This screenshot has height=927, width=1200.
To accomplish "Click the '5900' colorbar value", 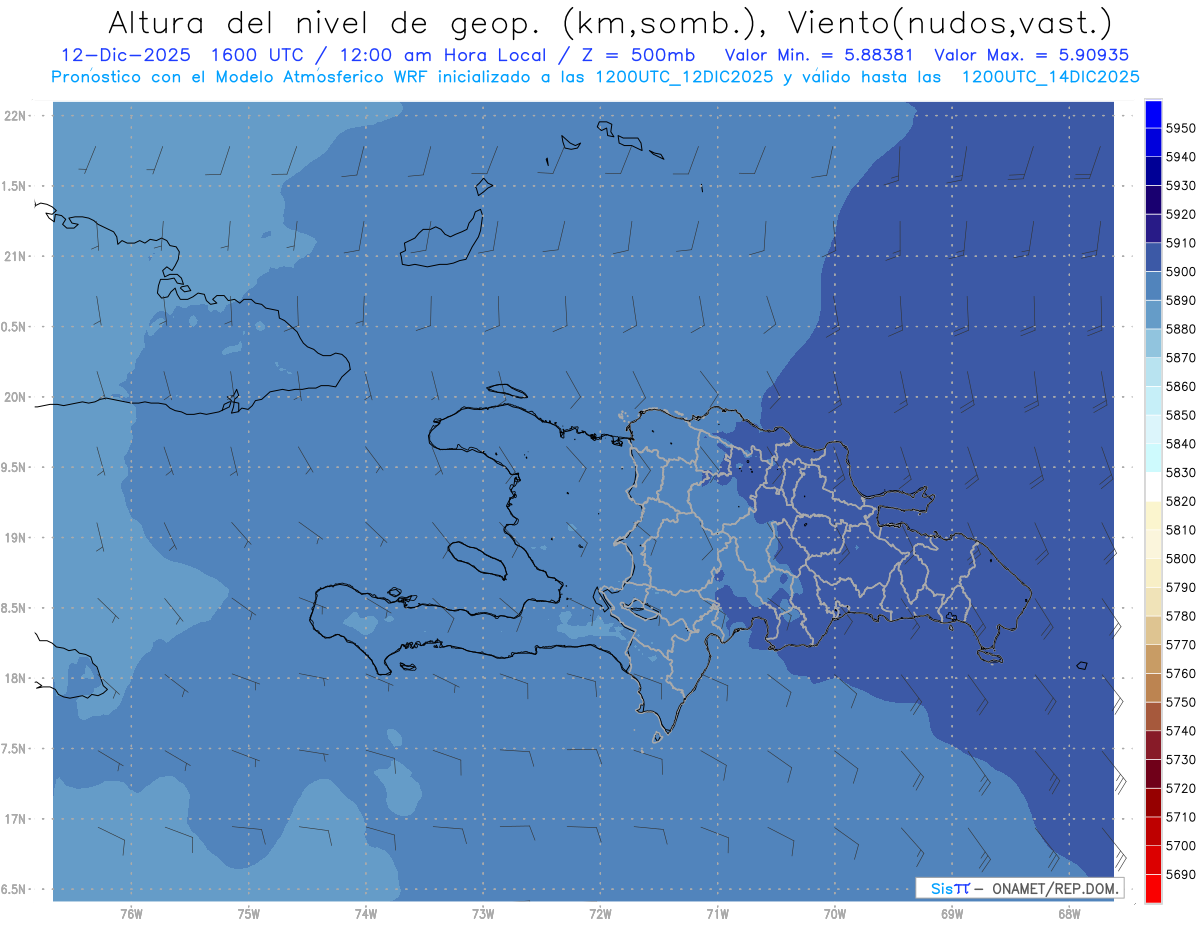I will point(1181,272).
